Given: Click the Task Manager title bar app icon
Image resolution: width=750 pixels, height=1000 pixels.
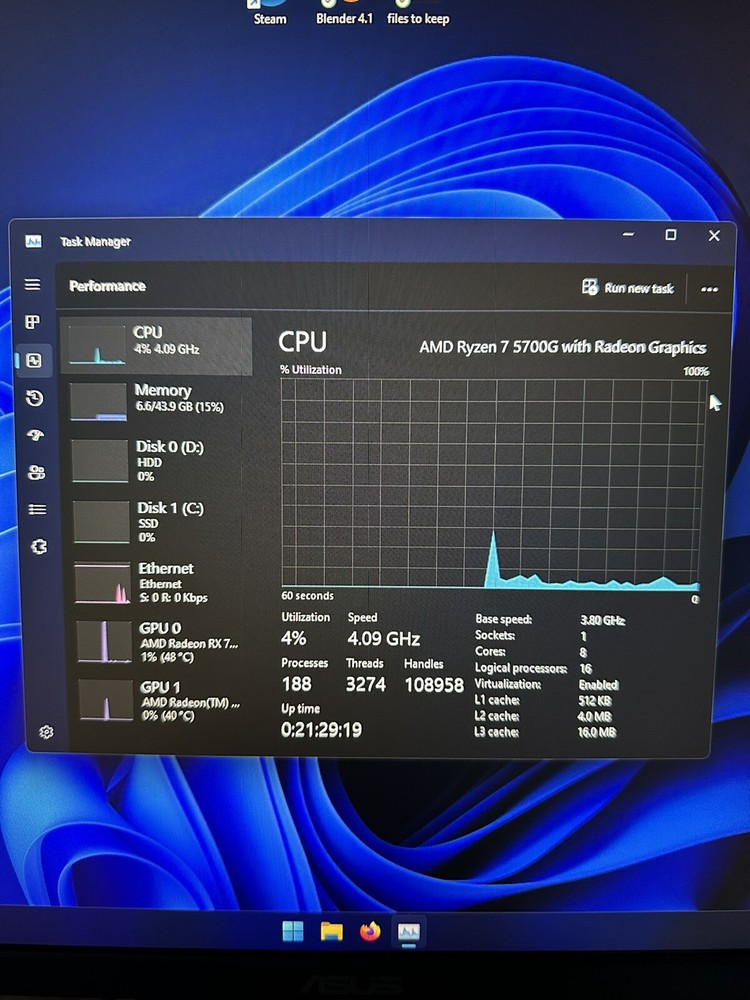Looking at the screenshot, I should click(x=33, y=241).
